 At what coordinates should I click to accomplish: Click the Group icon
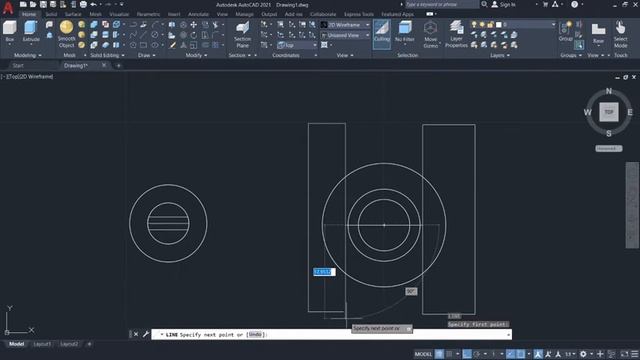[x=566, y=31]
